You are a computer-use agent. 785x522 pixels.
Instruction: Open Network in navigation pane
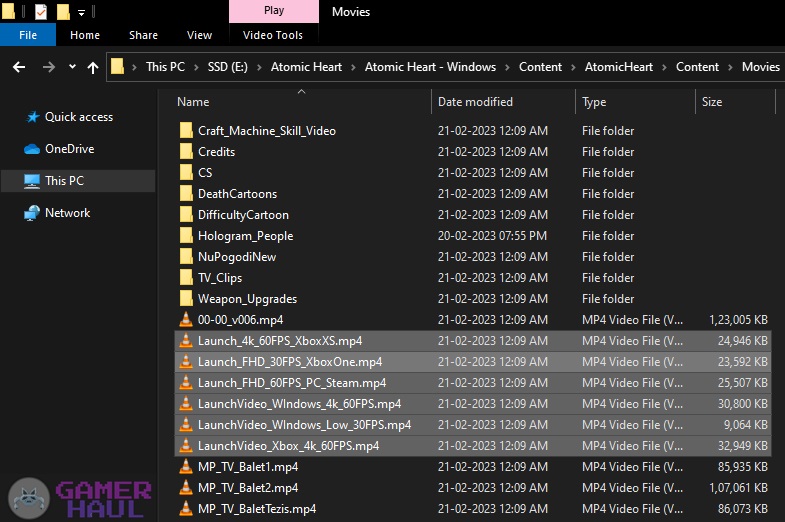point(67,213)
